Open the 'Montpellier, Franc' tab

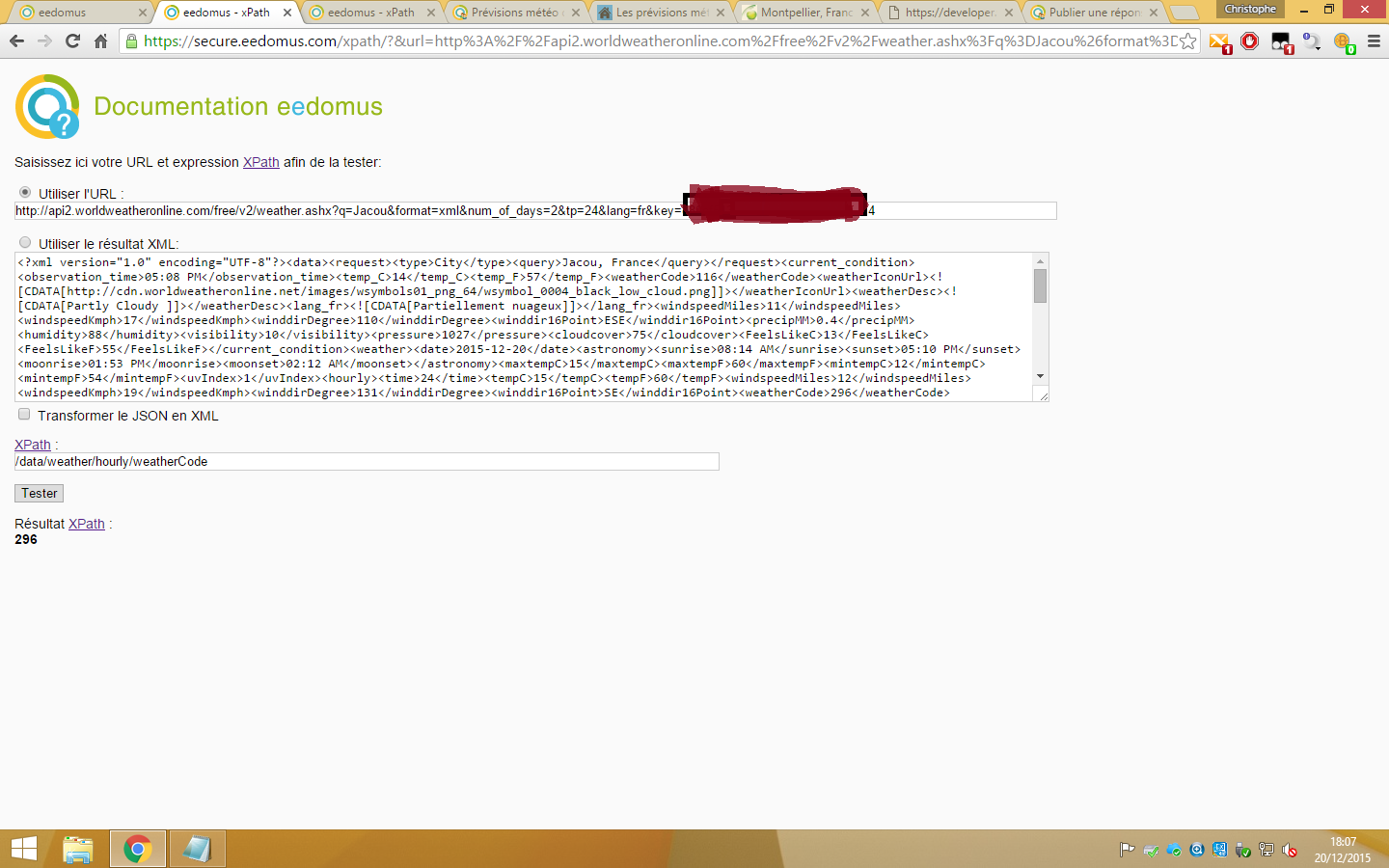click(805, 13)
